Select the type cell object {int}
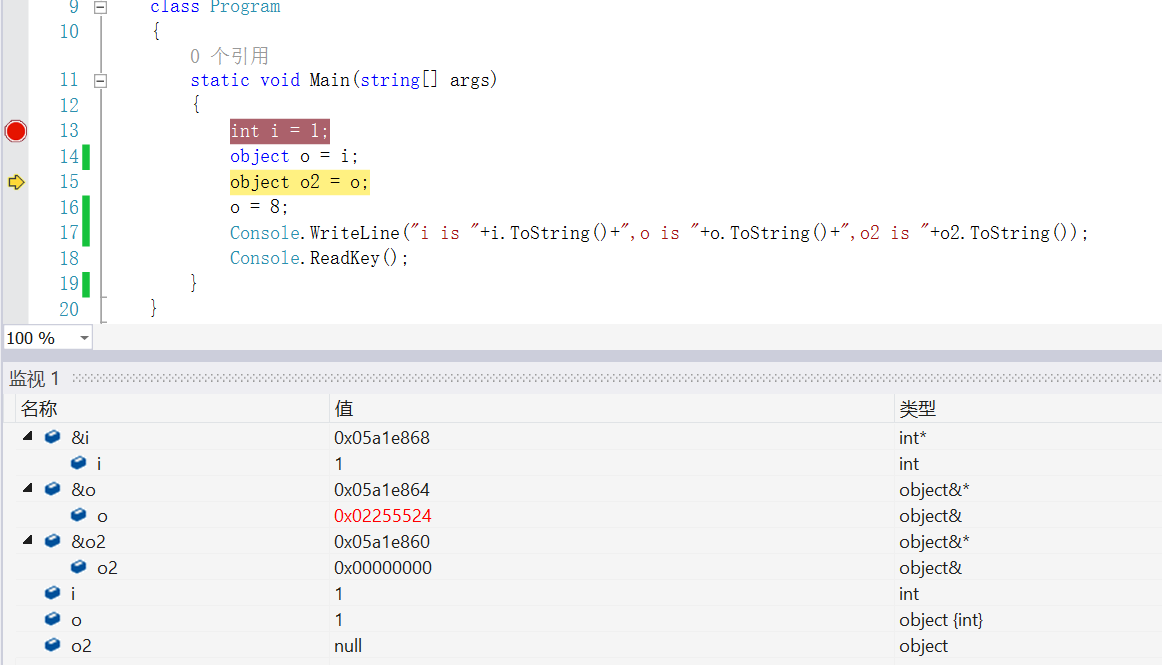 [x=940, y=620]
